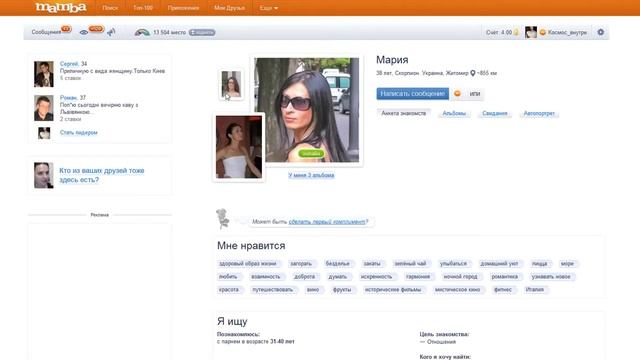Switch to the Автопортрет tab
The height and width of the screenshot is (360, 640).
coord(539,113)
